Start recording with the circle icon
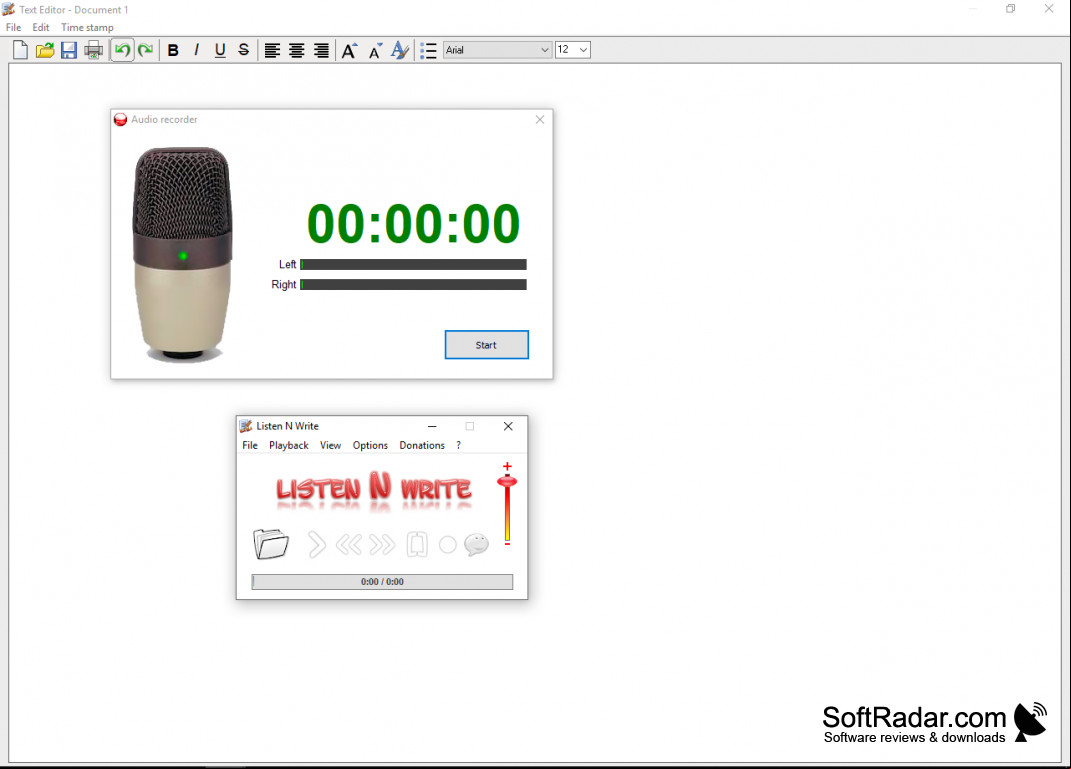The width and height of the screenshot is (1071, 769). coord(447,544)
